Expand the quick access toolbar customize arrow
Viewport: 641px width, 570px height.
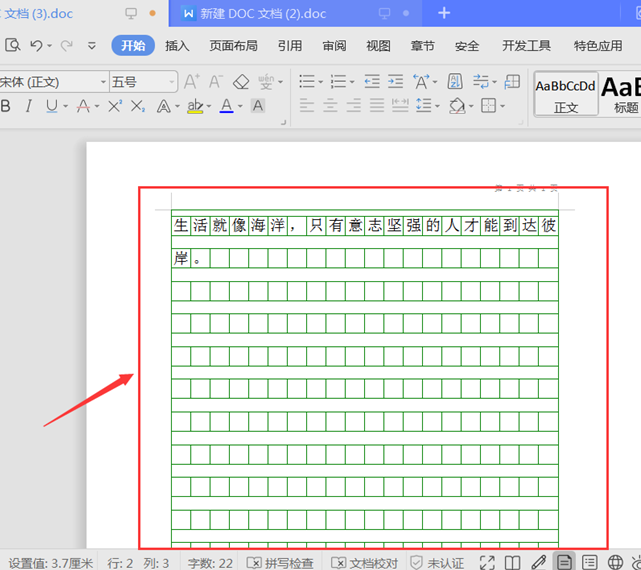click(92, 45)
